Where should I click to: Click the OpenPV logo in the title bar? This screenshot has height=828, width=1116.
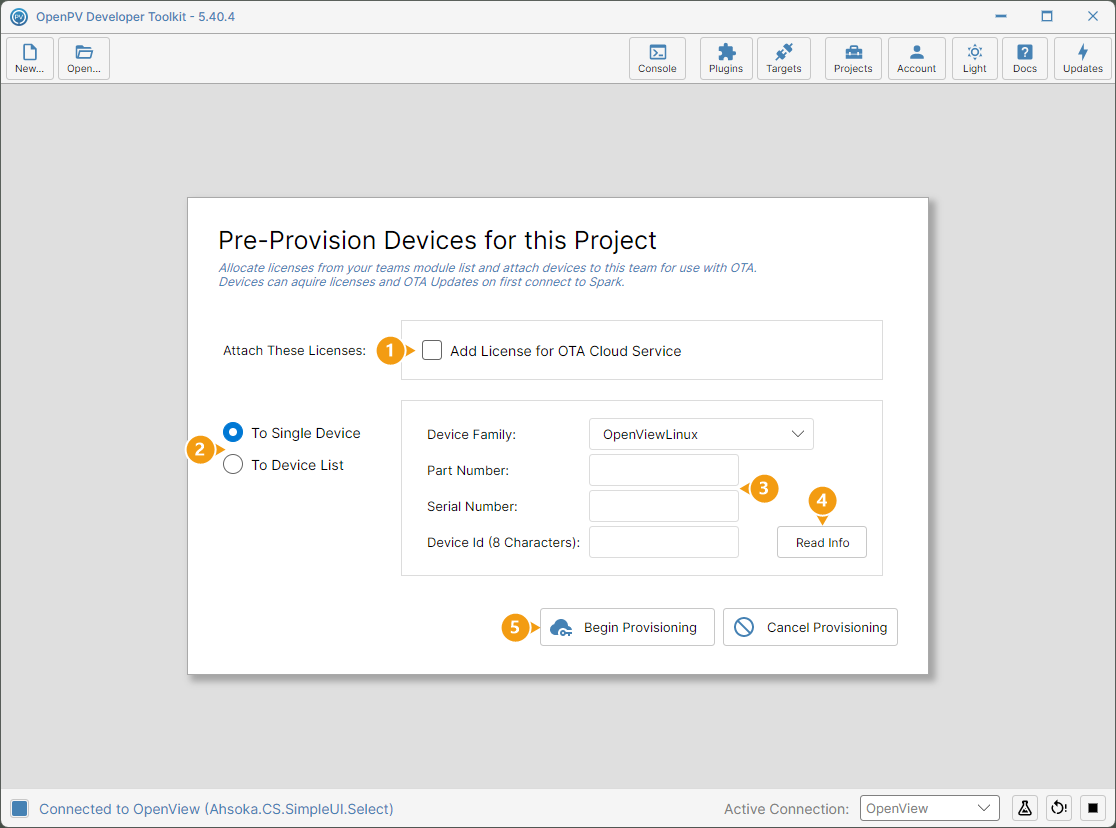tap(19, 16)
